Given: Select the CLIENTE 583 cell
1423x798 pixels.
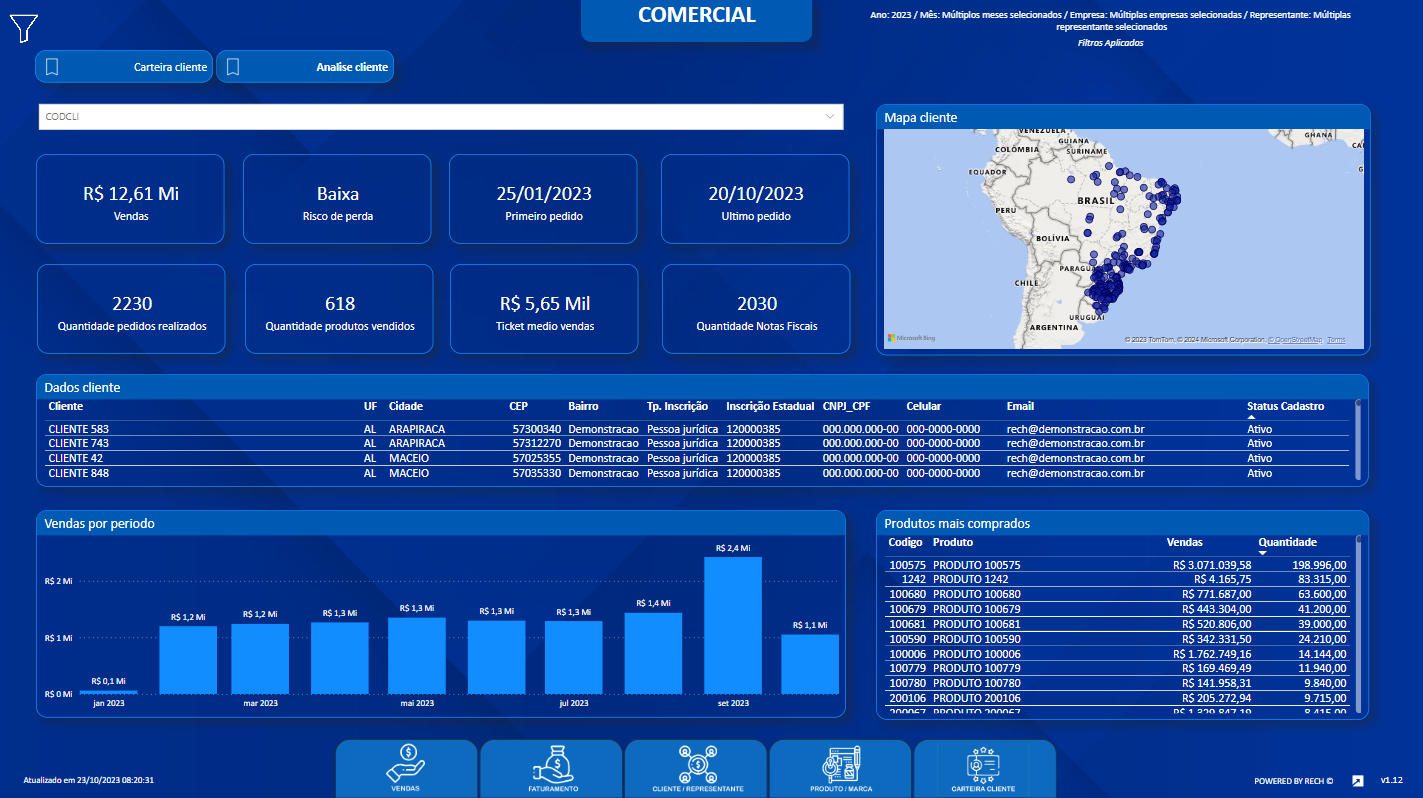Looking at the screenshot, I should (x=79, y=429).
